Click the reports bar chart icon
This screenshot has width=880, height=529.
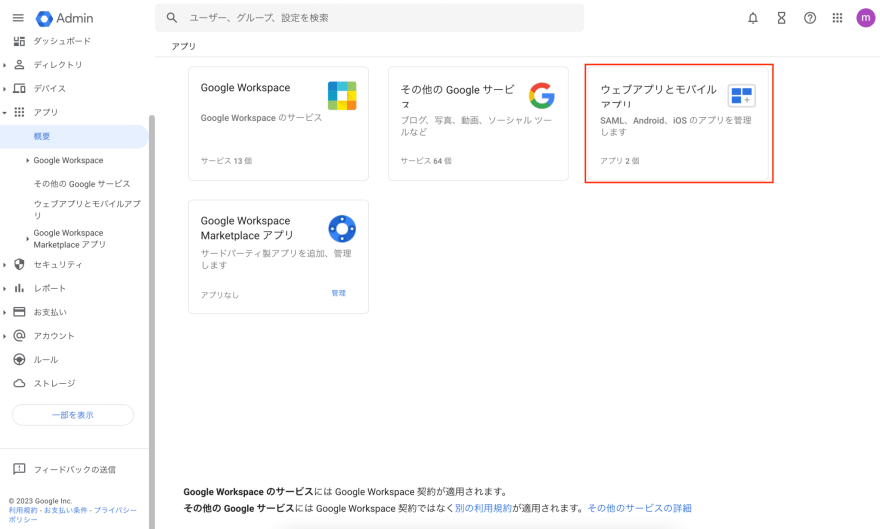coord(19,288)
